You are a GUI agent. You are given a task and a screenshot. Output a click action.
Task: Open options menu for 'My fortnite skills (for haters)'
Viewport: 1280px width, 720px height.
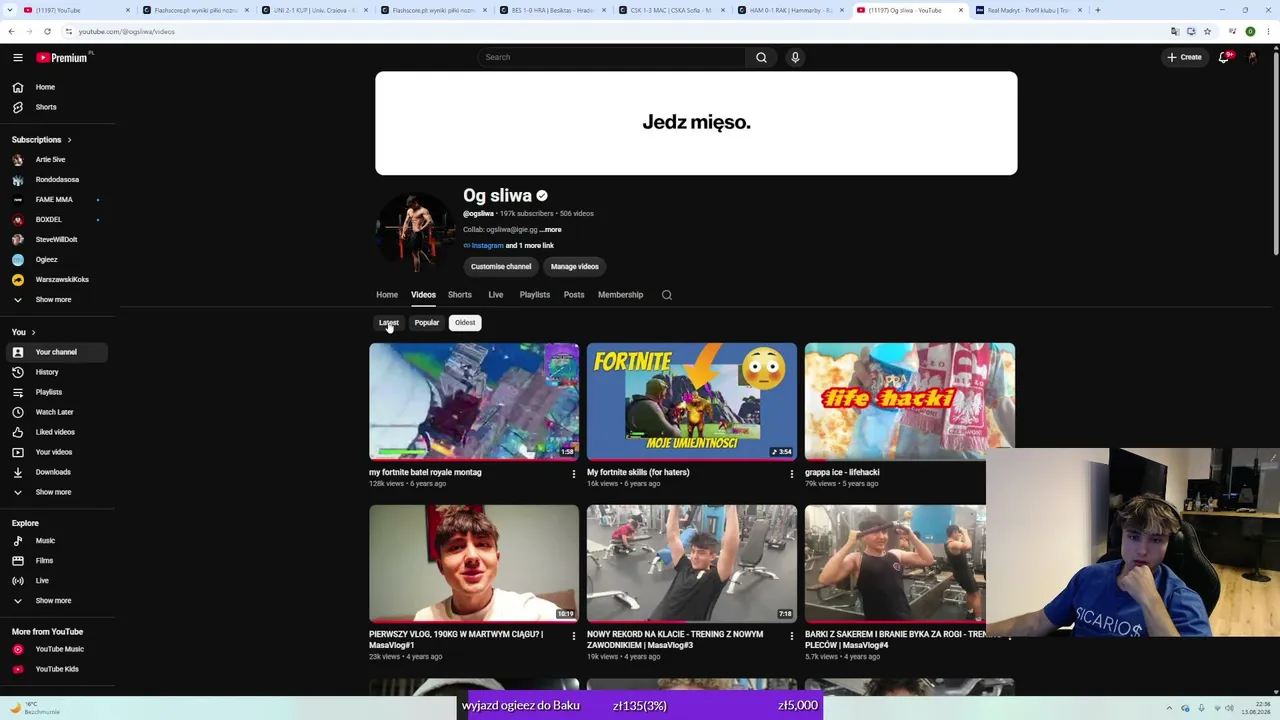pos(791,474)
